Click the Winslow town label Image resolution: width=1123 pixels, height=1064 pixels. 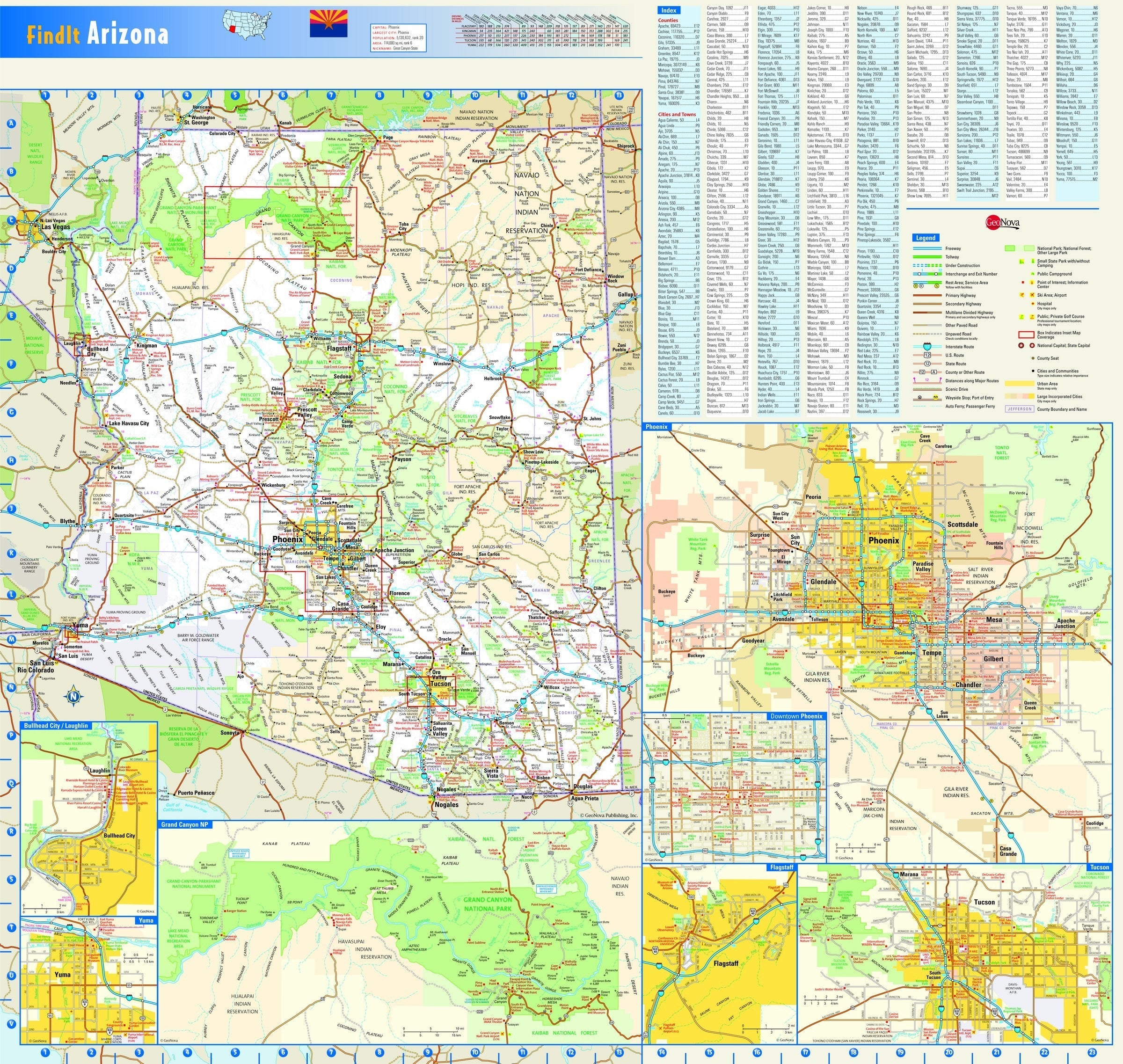pos(442,363)
